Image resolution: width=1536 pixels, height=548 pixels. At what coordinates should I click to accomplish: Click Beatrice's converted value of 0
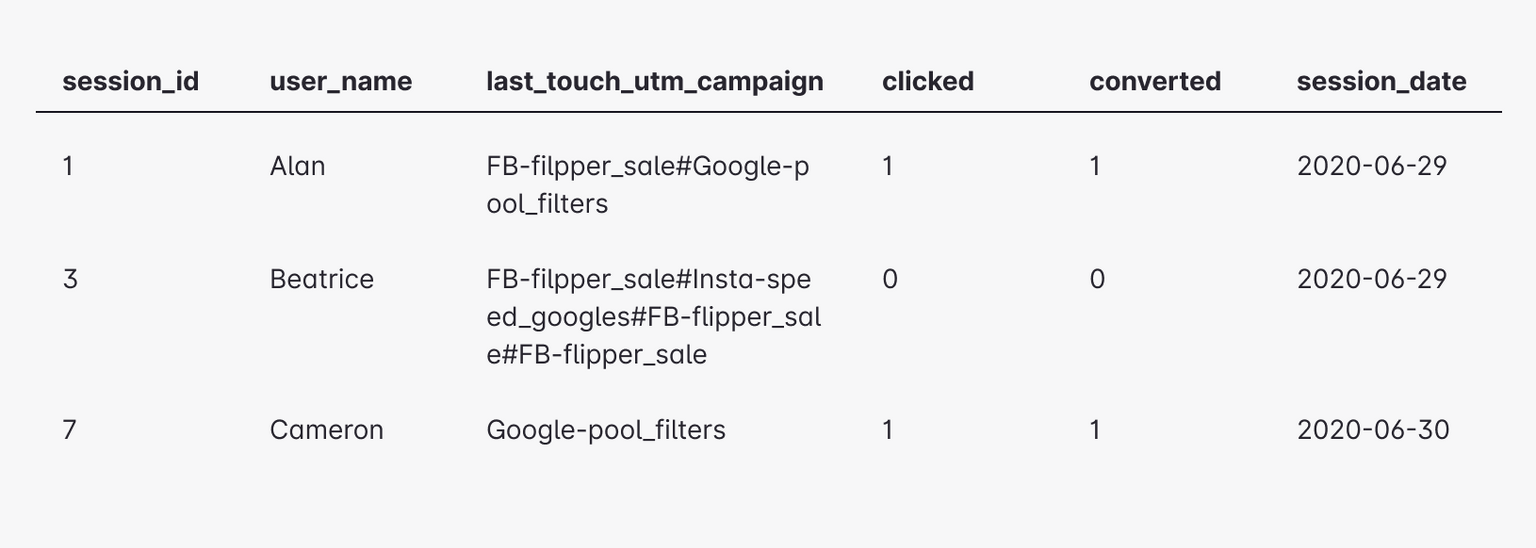pyautogui.click(x=1097, y=279)
